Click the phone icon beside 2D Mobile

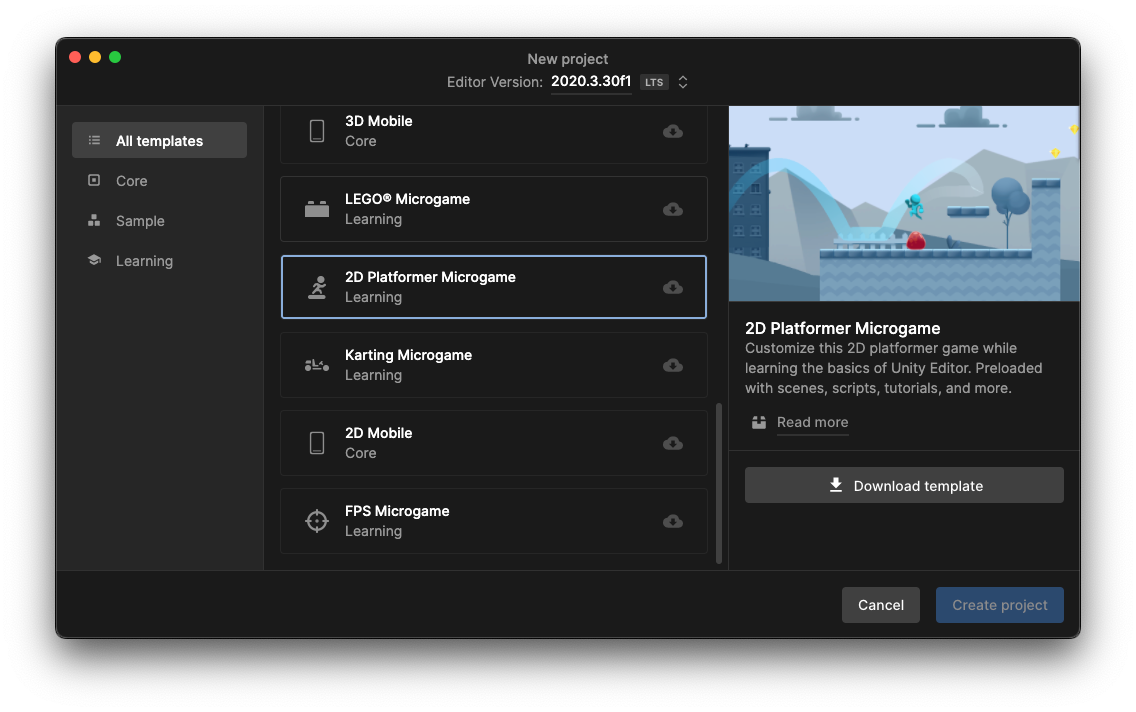tap(316, 443)
